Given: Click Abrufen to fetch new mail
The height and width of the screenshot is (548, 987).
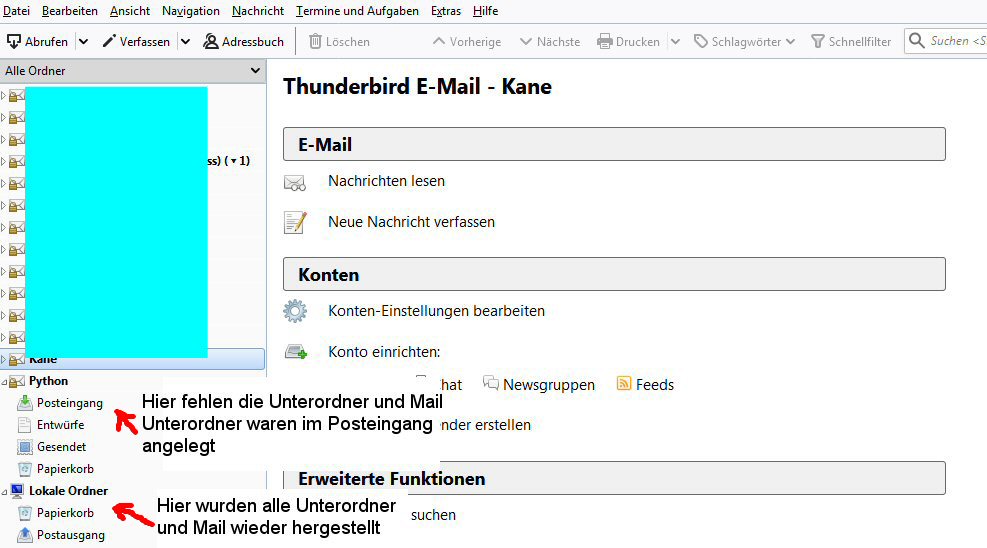Looking at the screenshot, I should [x=38, y=42].
